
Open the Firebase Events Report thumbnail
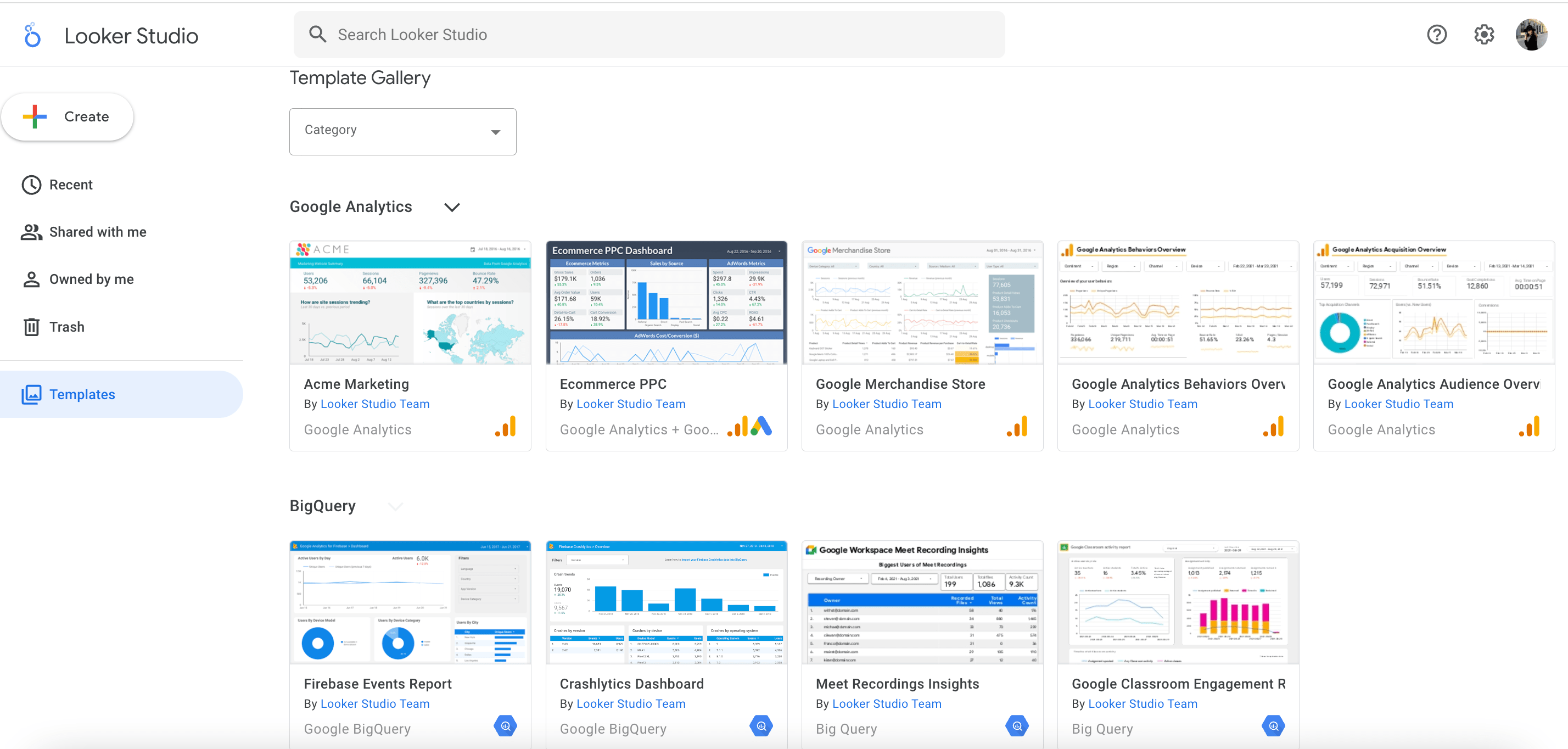click(410, 602)
